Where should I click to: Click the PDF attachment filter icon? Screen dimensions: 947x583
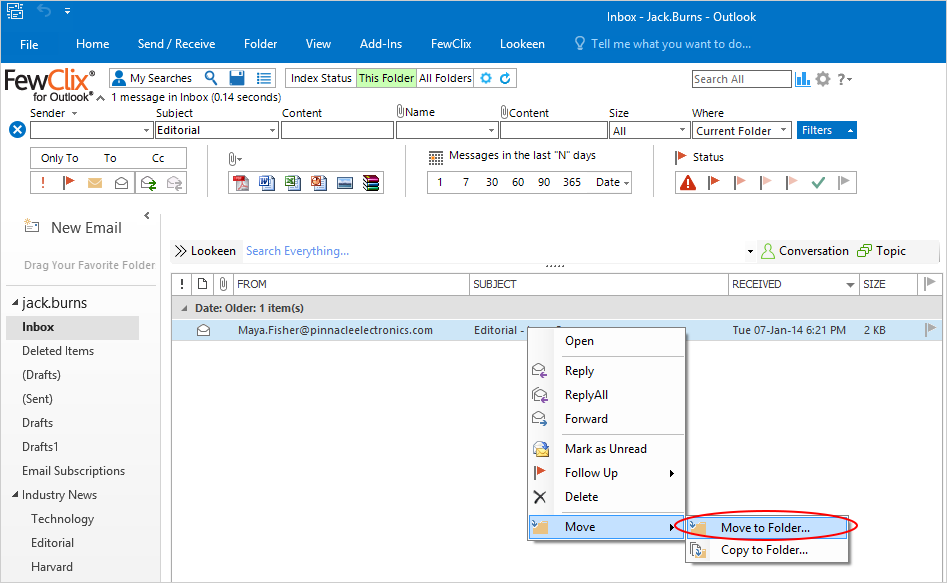(x=241, y=183)
